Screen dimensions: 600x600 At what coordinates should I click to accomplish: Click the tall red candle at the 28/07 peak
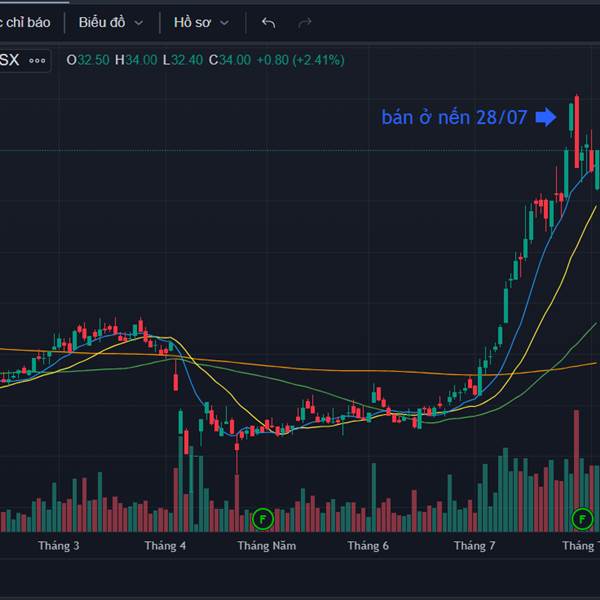pyautogui.click(x=577, y=132)
